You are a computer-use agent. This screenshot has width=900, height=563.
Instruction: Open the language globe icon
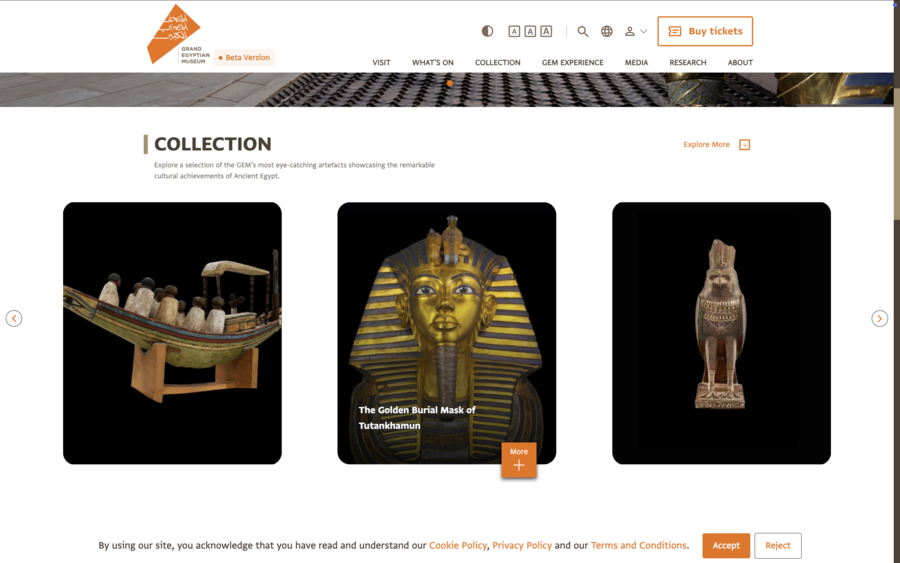point(607,32)
